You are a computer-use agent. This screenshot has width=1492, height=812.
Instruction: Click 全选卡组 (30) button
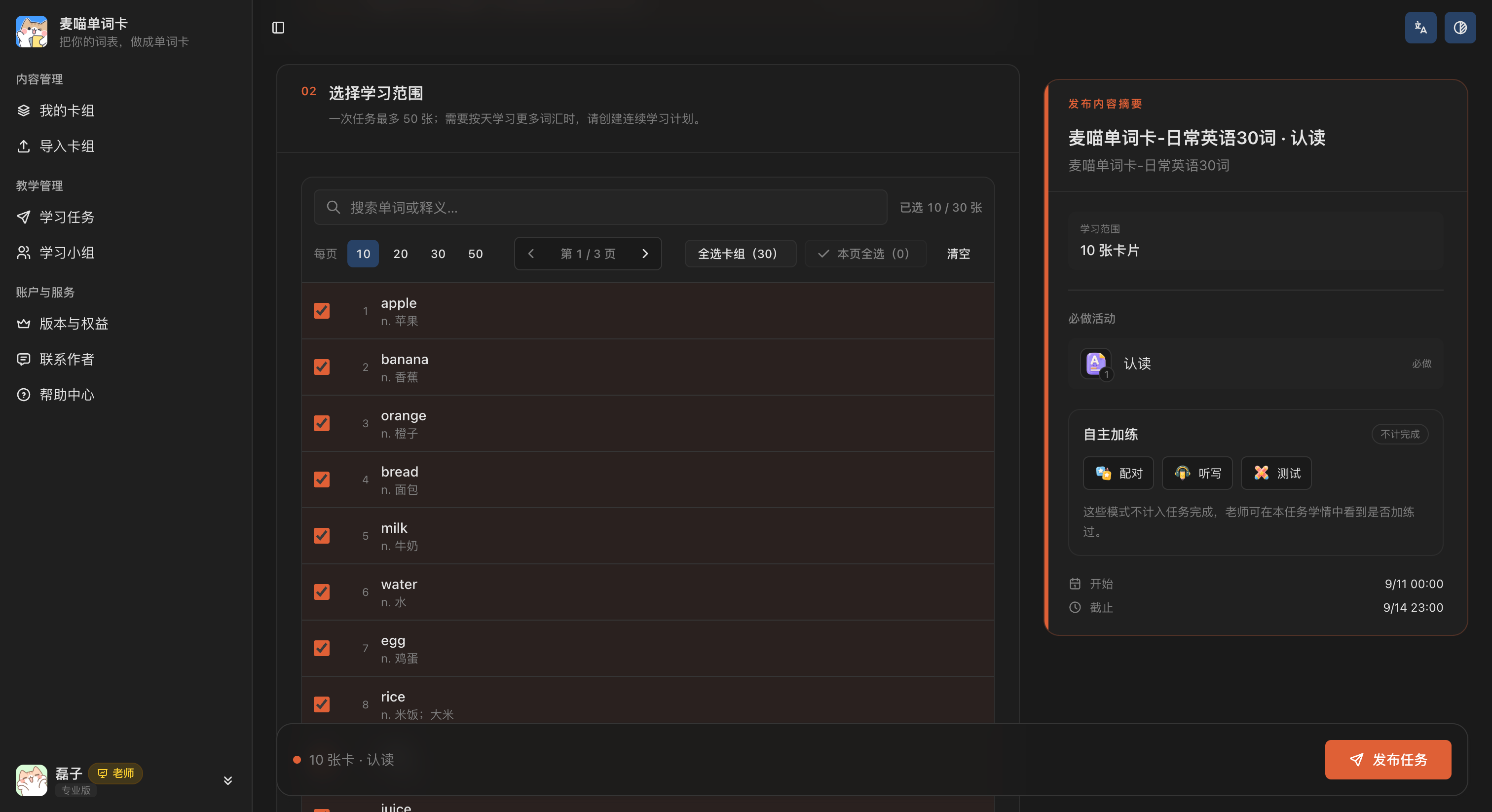(740, 254)
